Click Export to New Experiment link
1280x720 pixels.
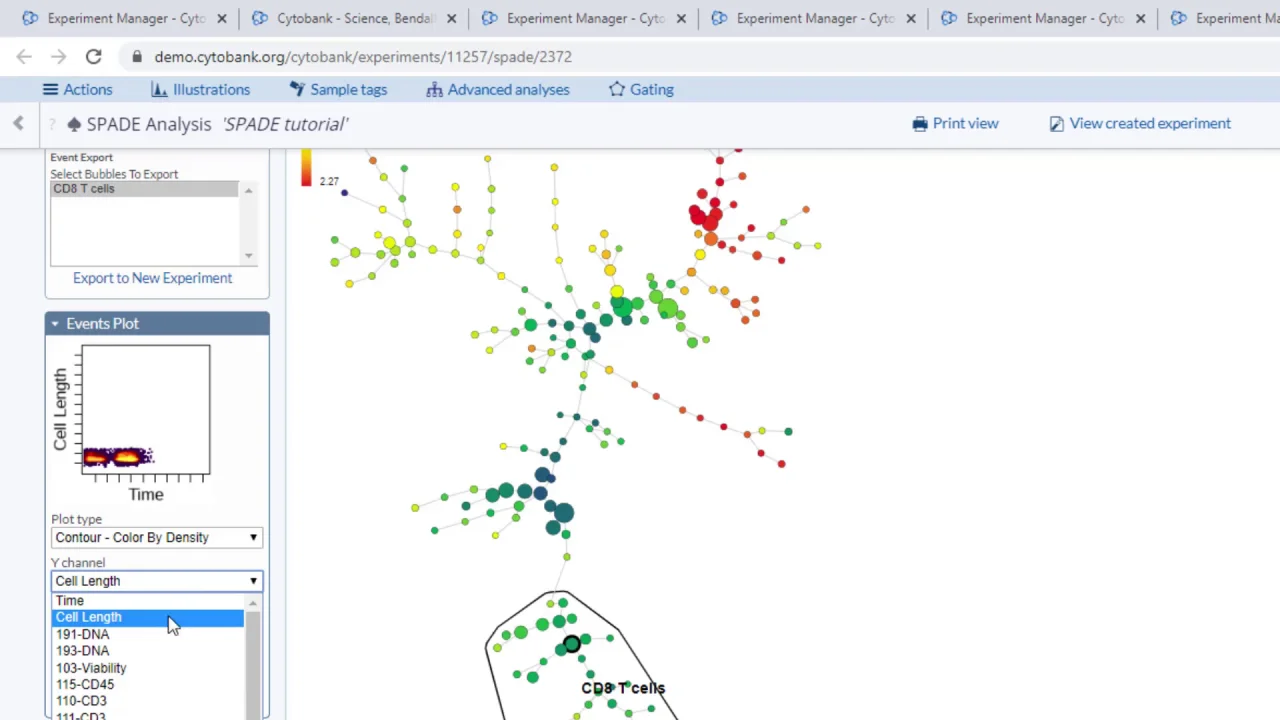[152, 278]
